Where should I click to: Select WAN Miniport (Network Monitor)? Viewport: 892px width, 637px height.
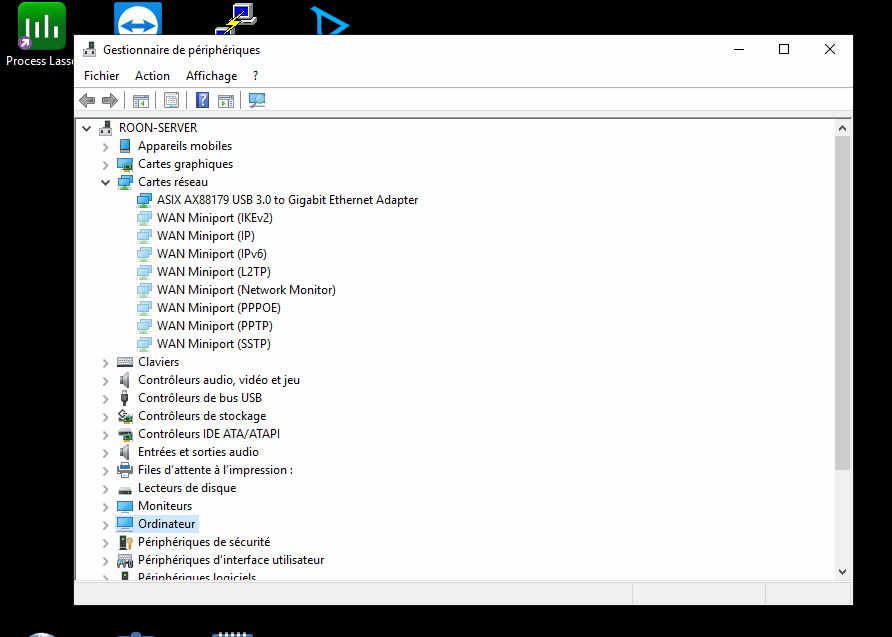[x=246, y=289]
